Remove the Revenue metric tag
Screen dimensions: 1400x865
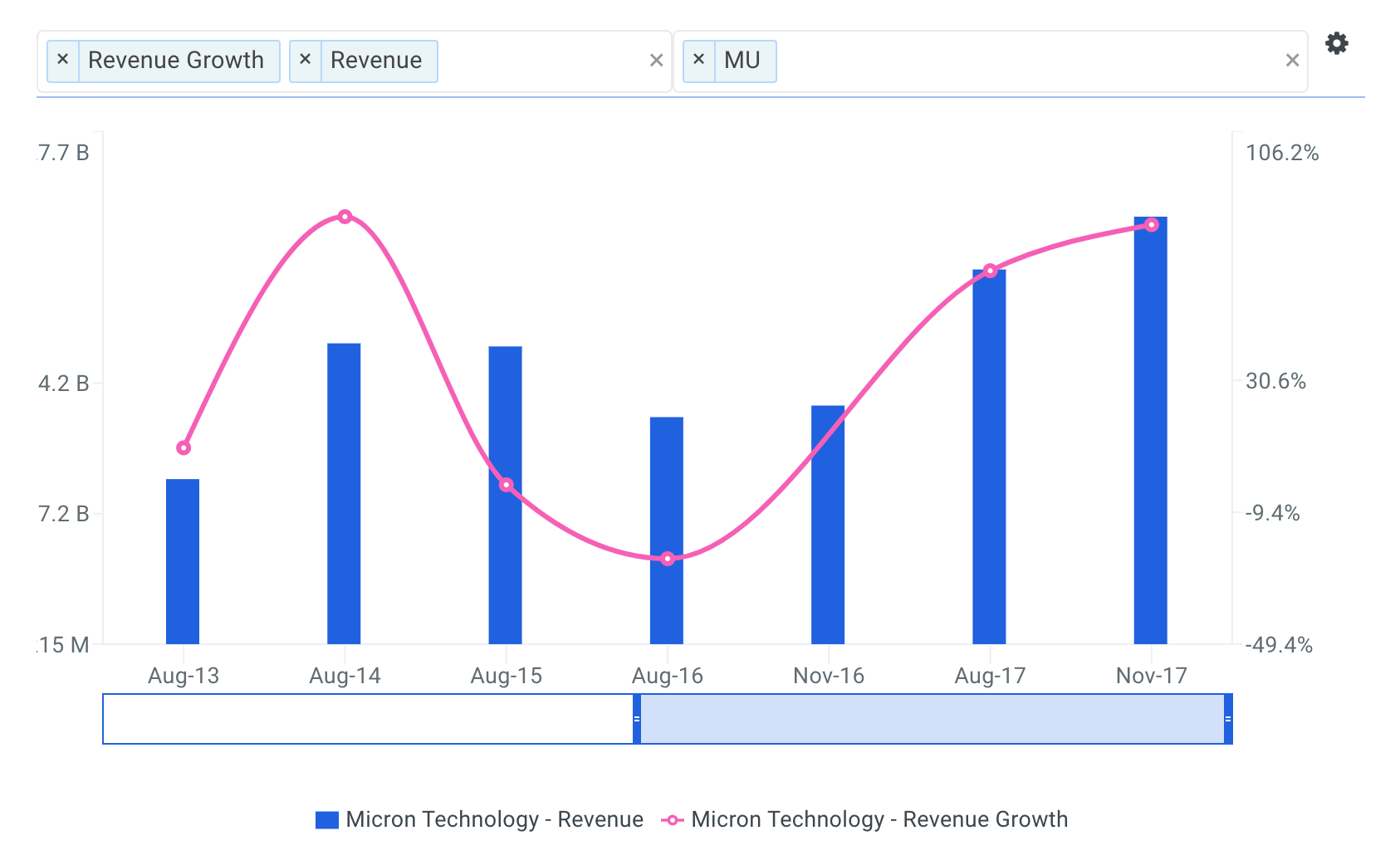tap(305, 60)
